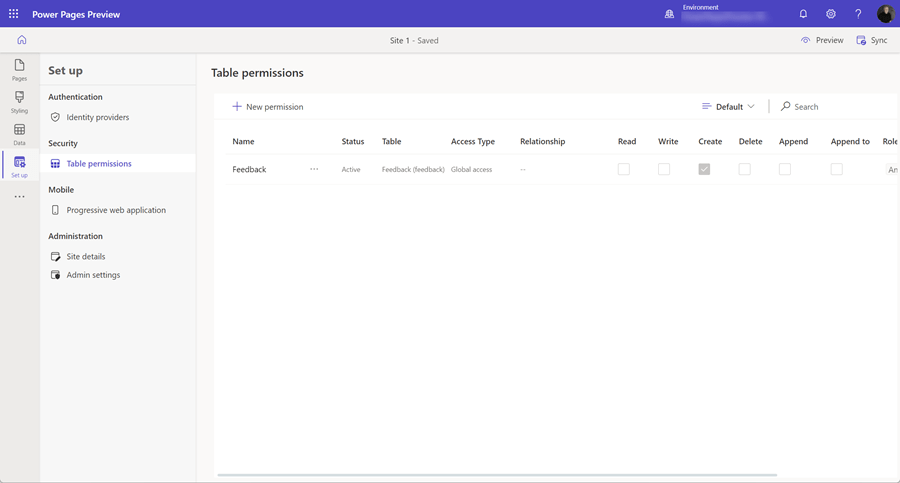Click New permission button
The height and width of the screenshot is (483, 900).
point(268,107)
